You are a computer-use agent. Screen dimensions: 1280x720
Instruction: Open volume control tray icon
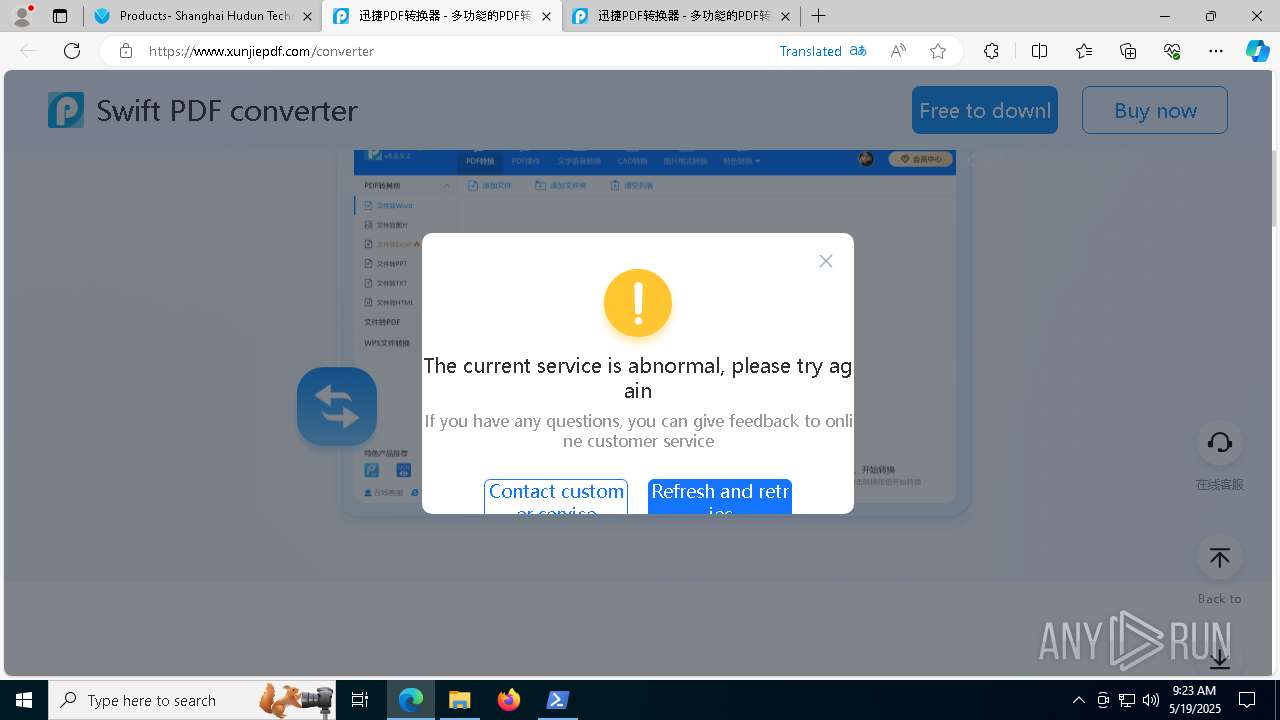click(x=1151, y=700)
